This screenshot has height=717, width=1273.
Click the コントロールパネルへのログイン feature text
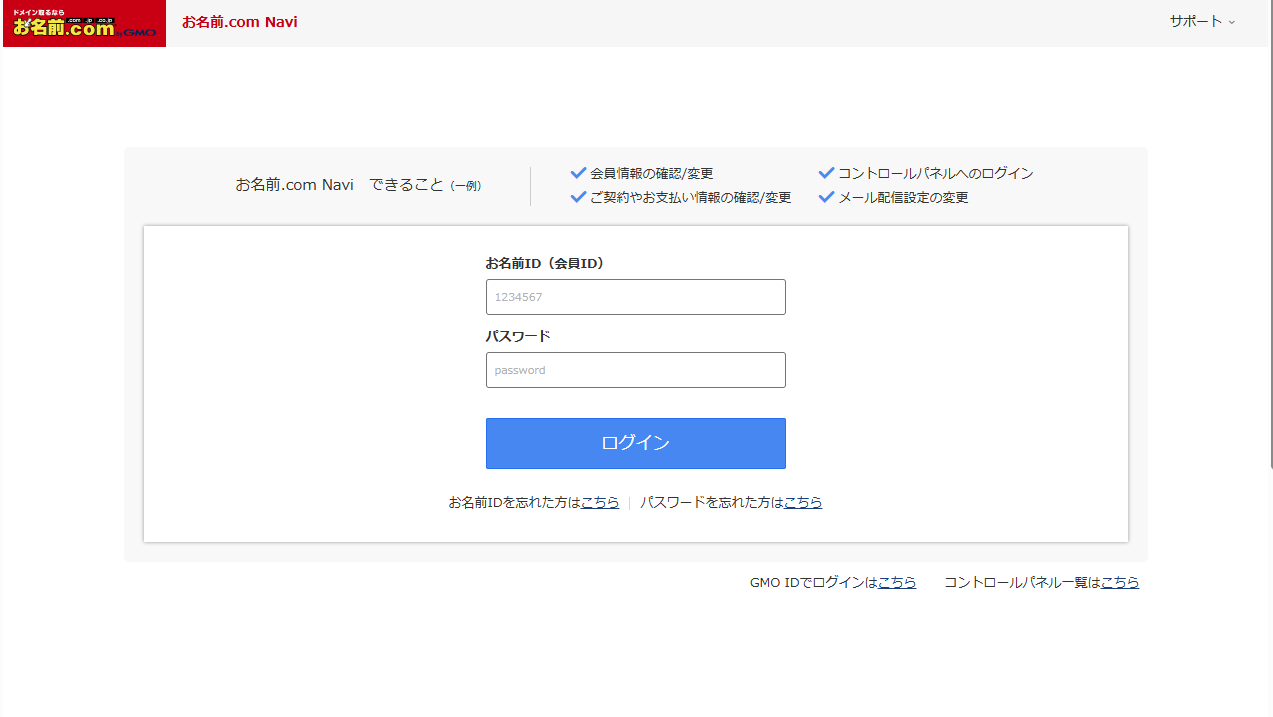click(935, 174)
